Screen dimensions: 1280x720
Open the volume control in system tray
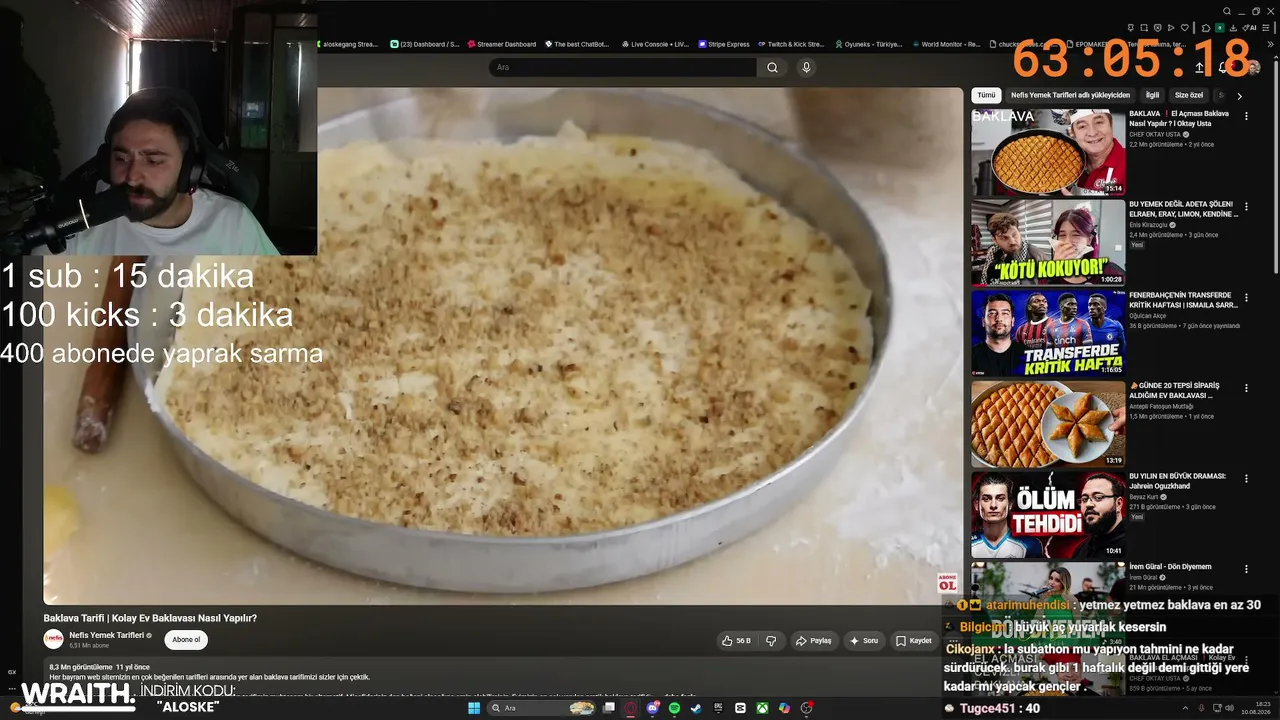click(1232, 708)
